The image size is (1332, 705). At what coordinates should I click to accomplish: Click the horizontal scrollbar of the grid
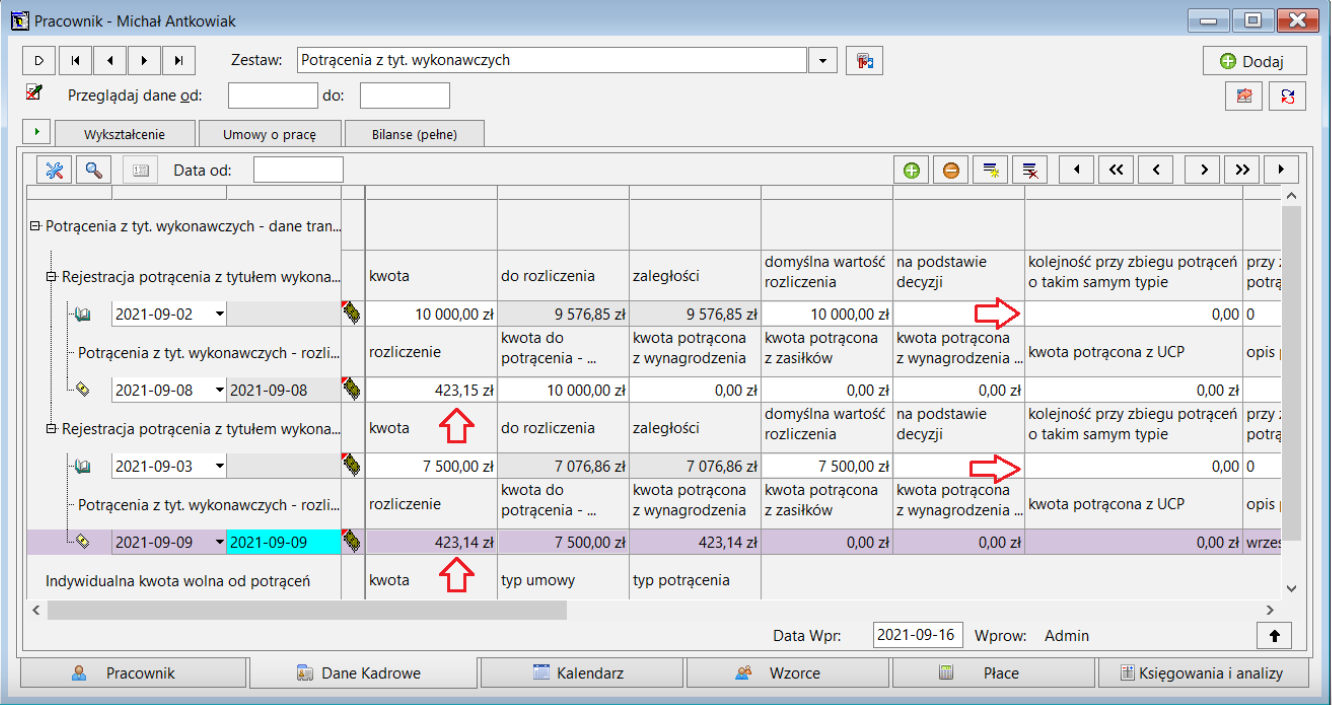(x=306, y=609)
